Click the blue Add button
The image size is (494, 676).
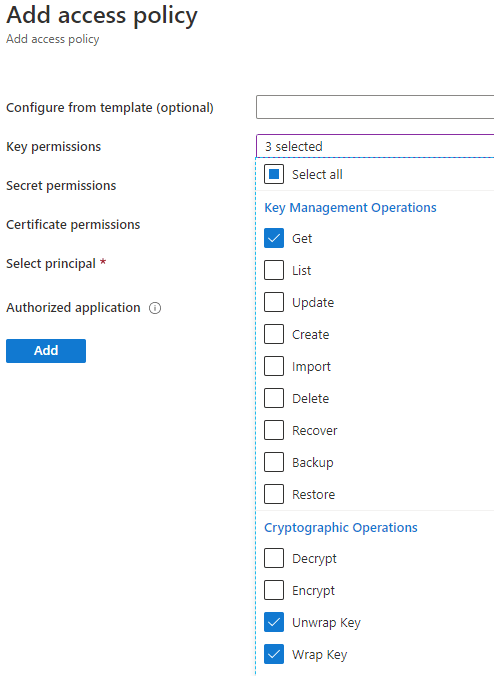point(46,351)
